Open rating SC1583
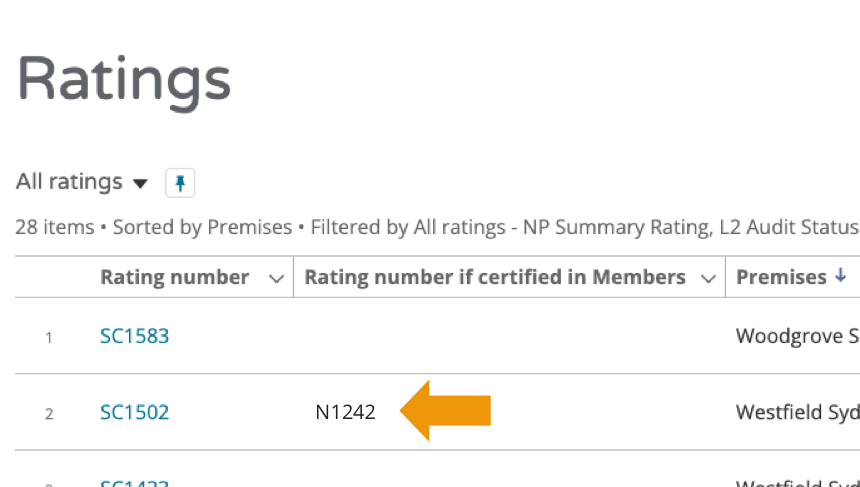The width and height of the screenshot is (860, 487). coord(134,336)
